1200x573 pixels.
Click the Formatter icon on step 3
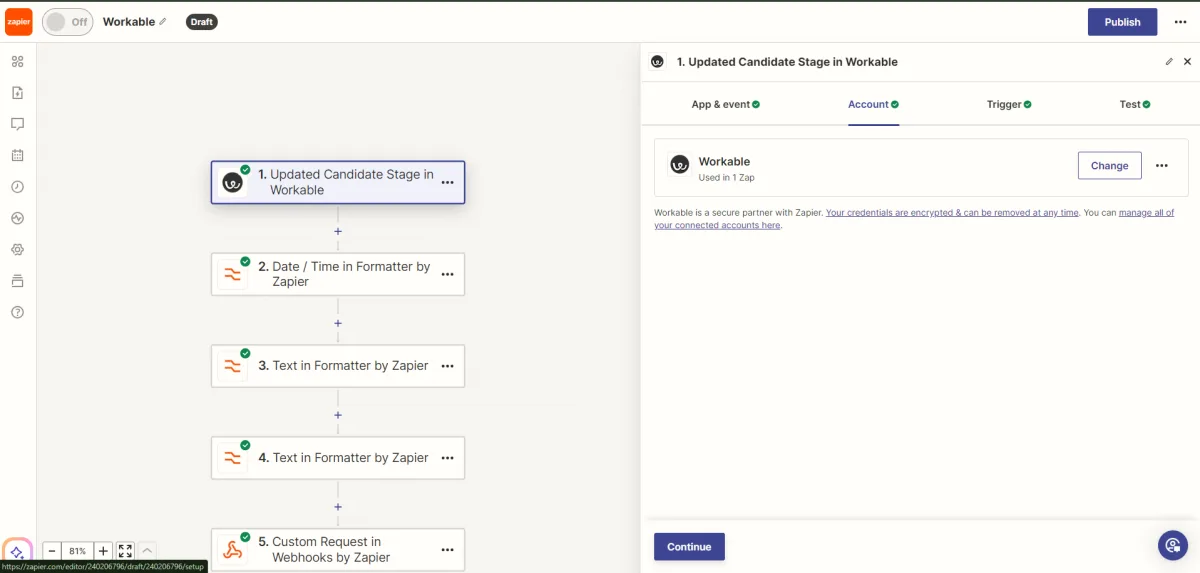coord(233,366)
